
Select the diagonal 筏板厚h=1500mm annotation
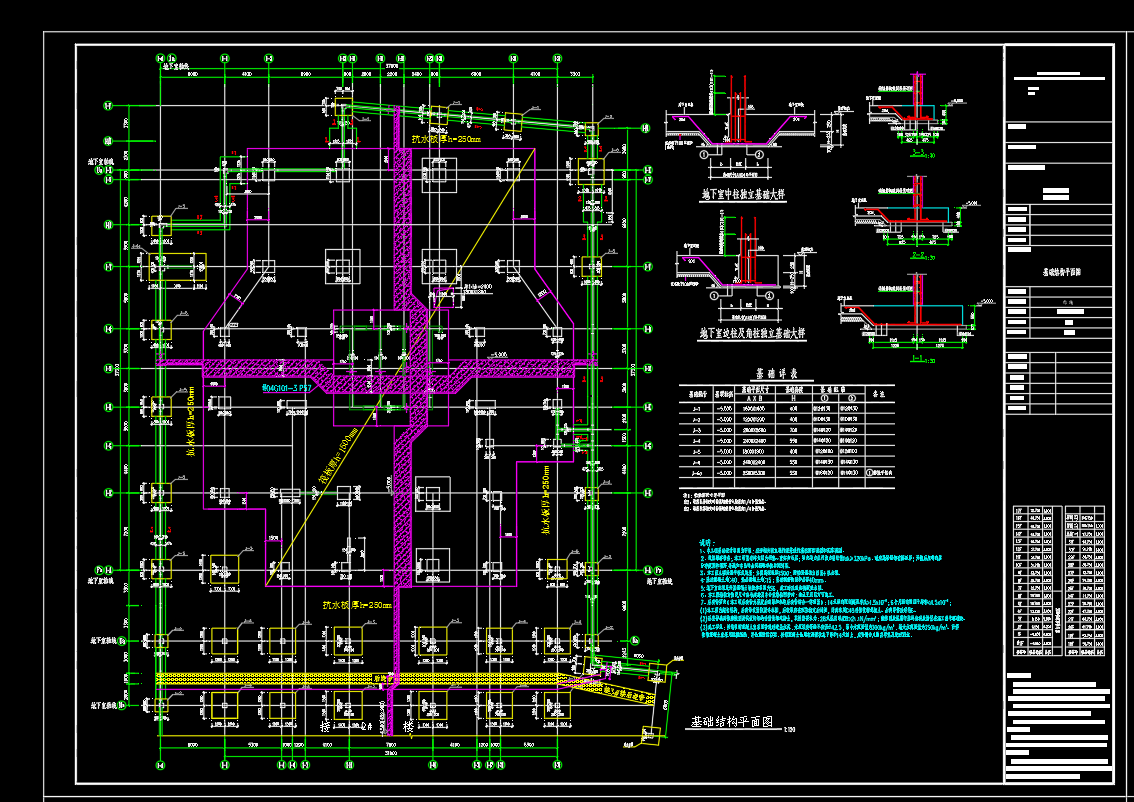(x=338, y=458)
